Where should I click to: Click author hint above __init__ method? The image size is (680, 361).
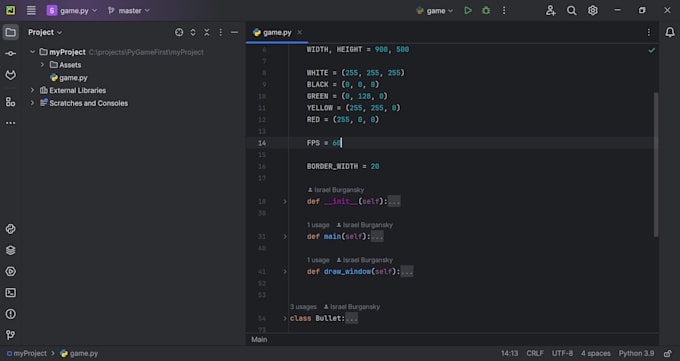(336, 190)
